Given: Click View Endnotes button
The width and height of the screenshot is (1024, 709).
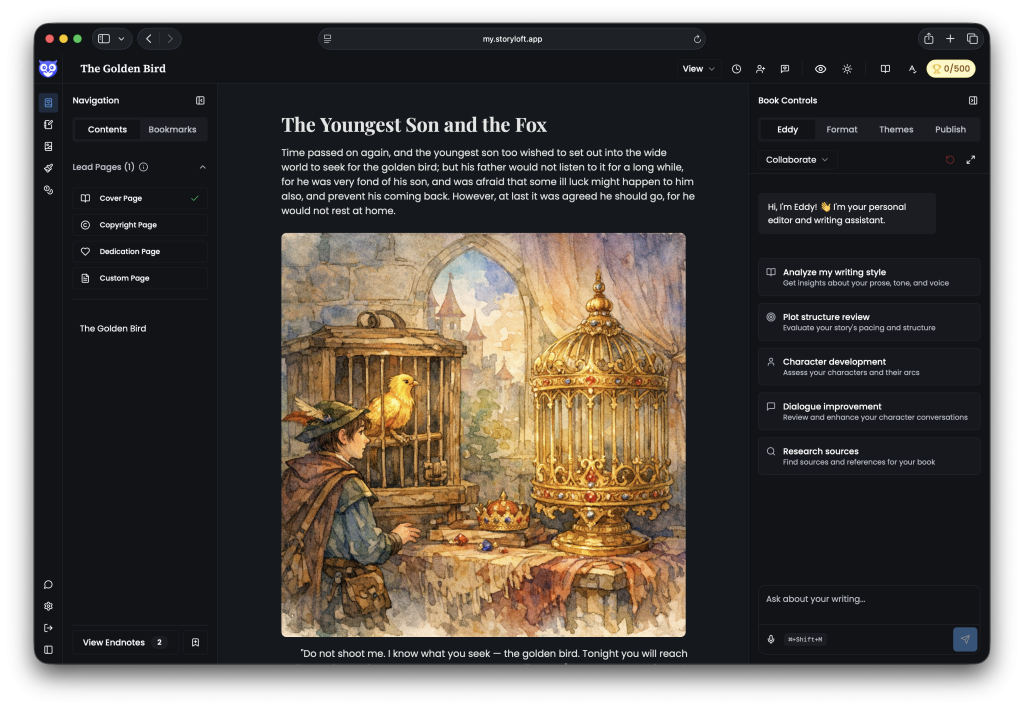Looking at the screenshot, I should [x=125, y=642].
